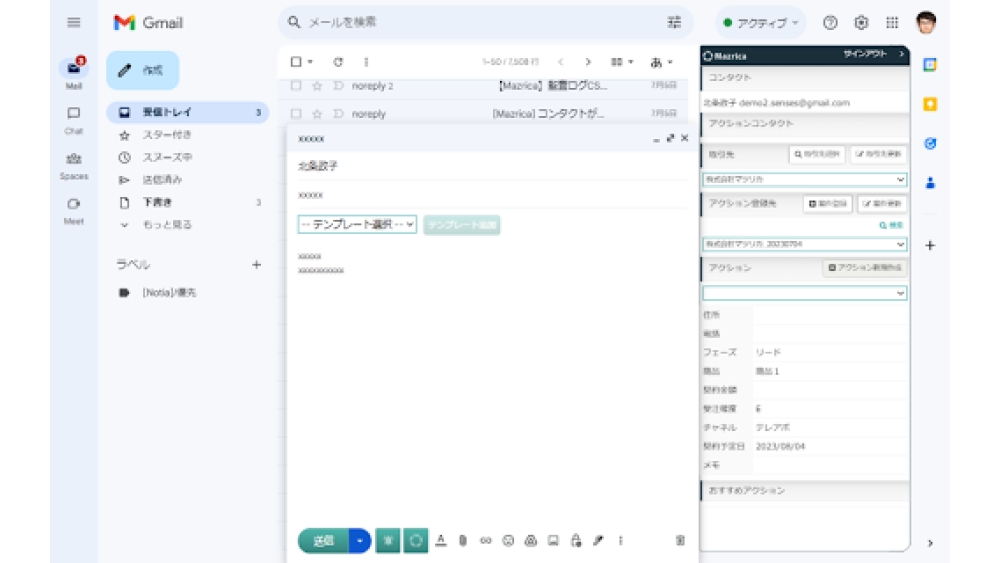The width and height of the screenshot is (1000, 563).
Task: Collapse the Mazrica panel with the arrow
Action: [x=902, y=54]
